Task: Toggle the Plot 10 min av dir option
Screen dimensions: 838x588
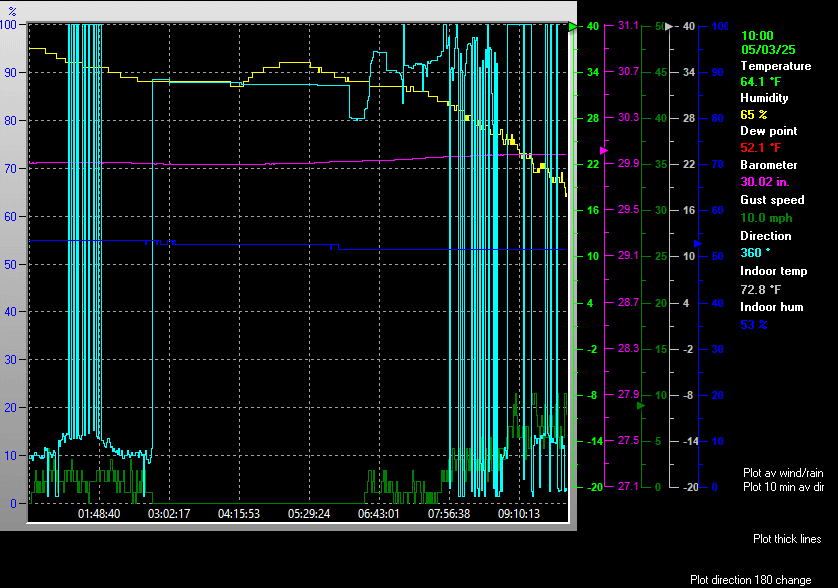Action: 783,487
